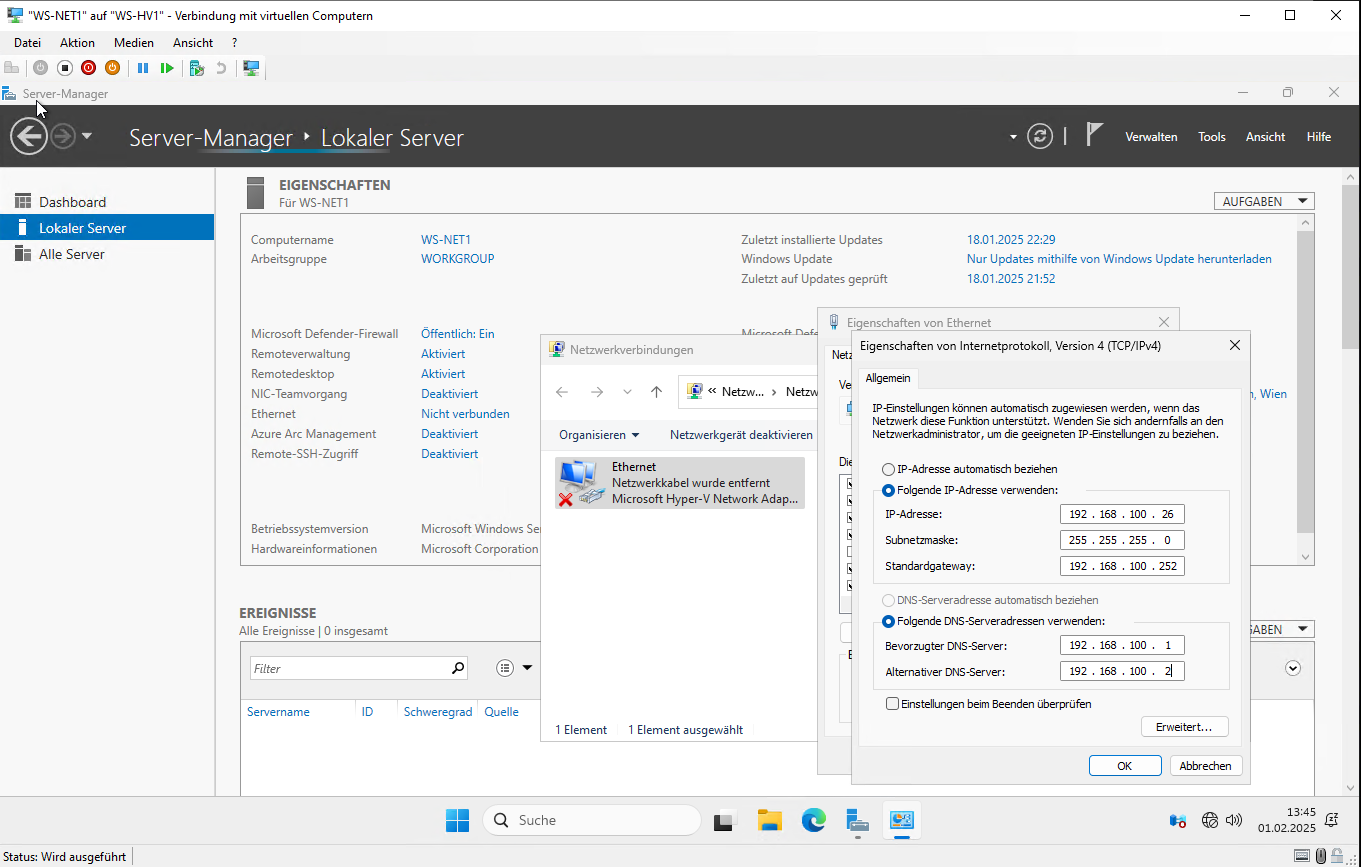Open dropdown arrow left of refresh icon
The height and width of the screenshot is (867, 1361).
[1013, 136]
